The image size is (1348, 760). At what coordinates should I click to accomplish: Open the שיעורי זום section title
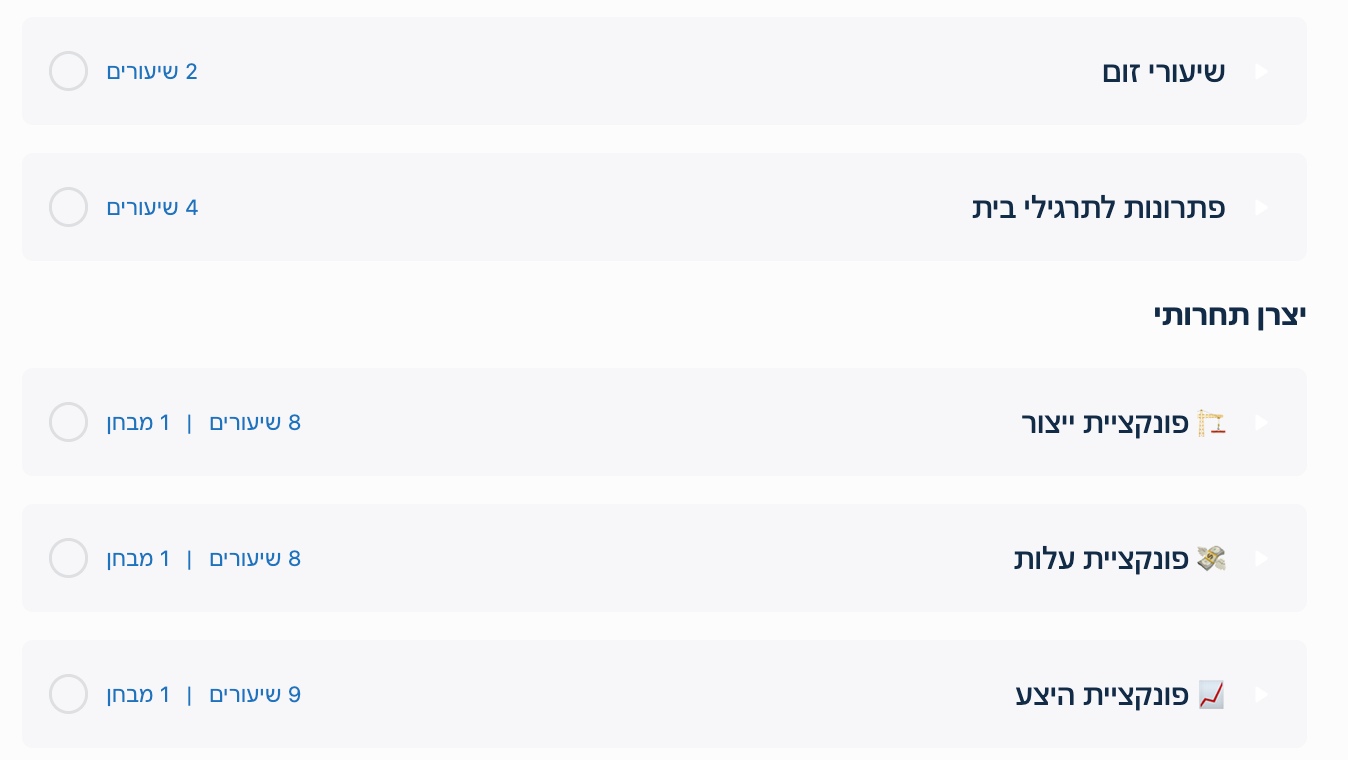1163,72
